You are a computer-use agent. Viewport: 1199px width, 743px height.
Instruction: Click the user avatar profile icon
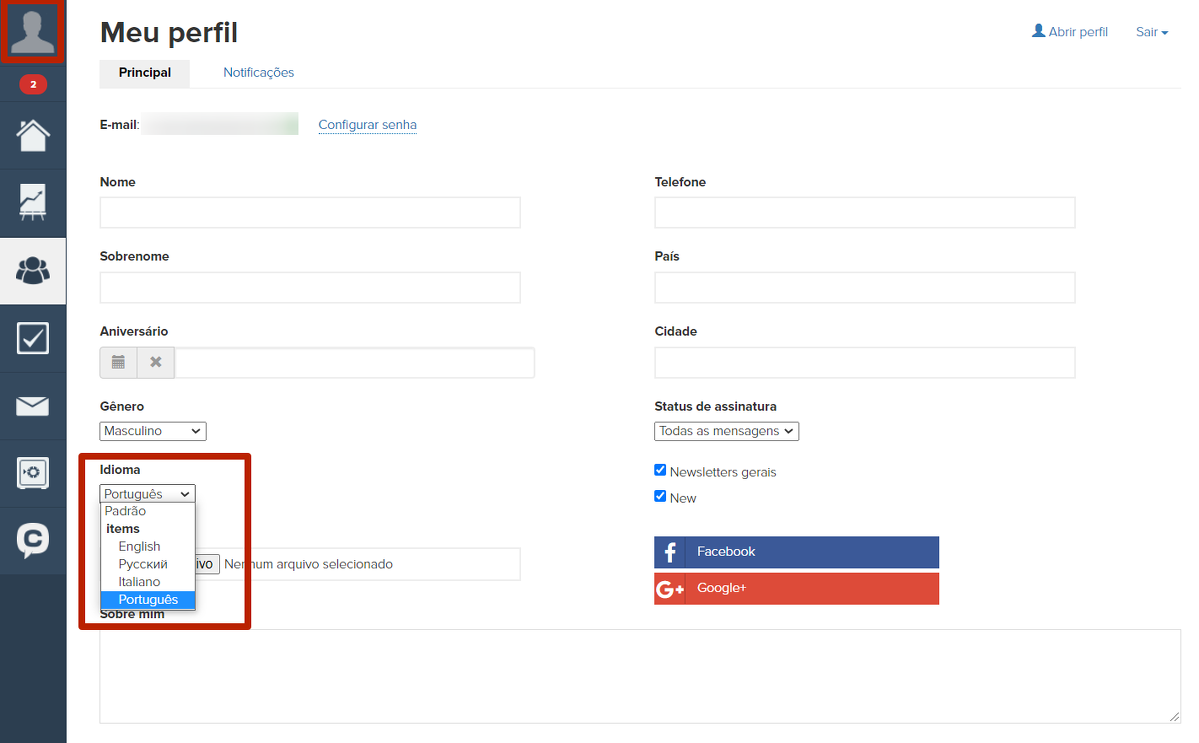pos(33,33)
